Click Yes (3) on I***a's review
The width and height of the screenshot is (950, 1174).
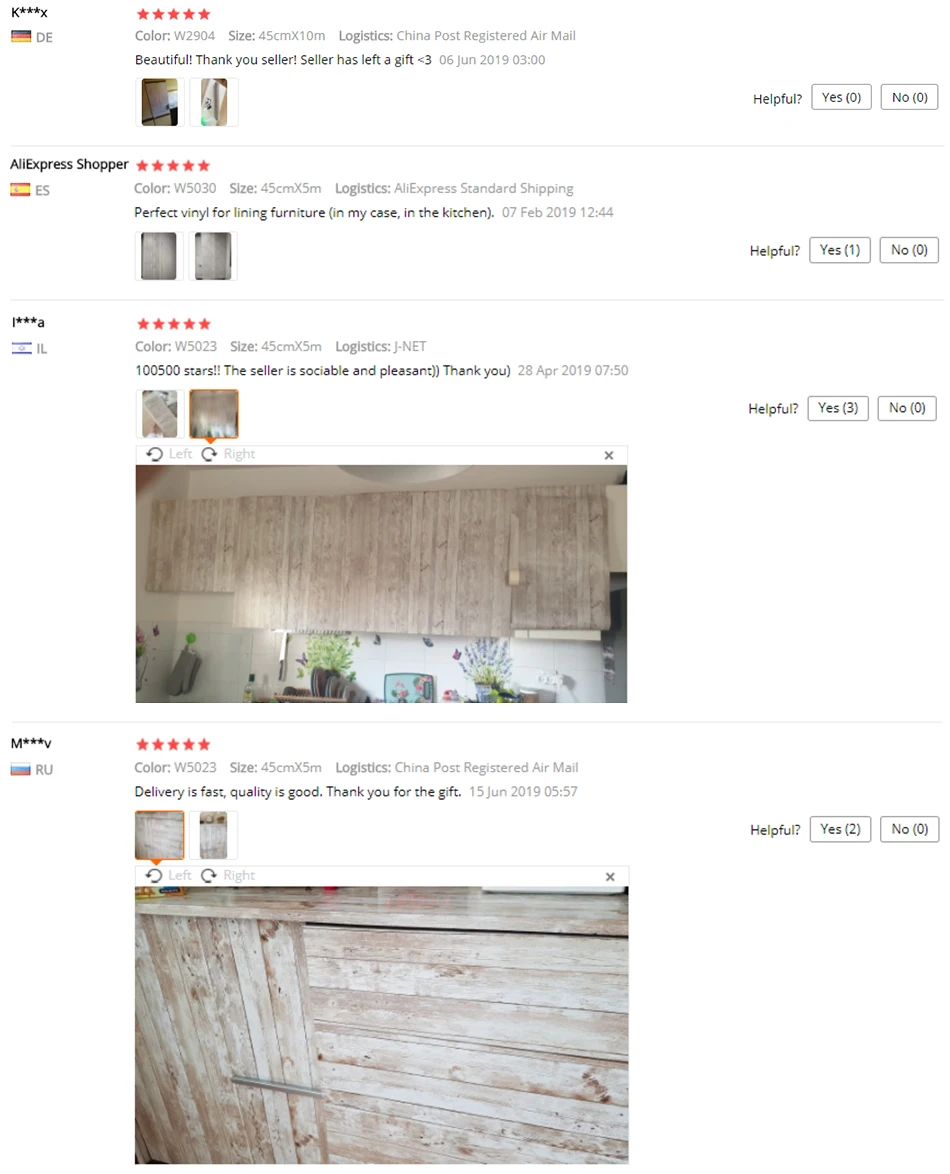[838, 408]
